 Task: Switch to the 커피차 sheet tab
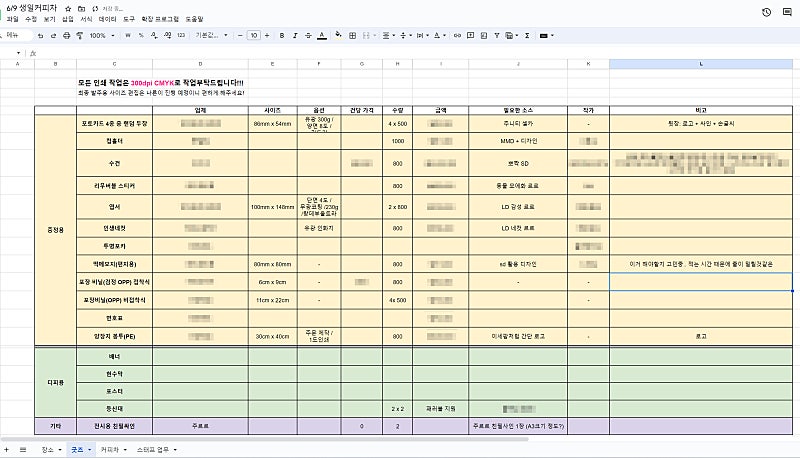coord(108,451)
